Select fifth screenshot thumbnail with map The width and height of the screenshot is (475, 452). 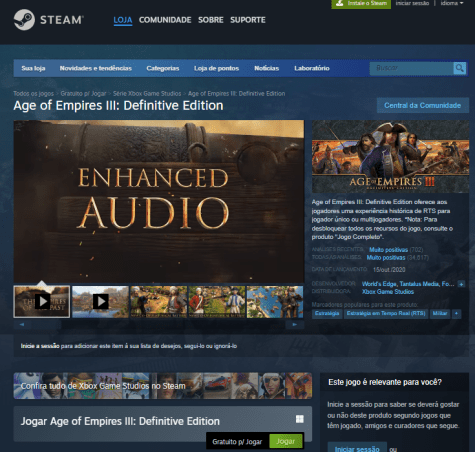coord(275,302)
